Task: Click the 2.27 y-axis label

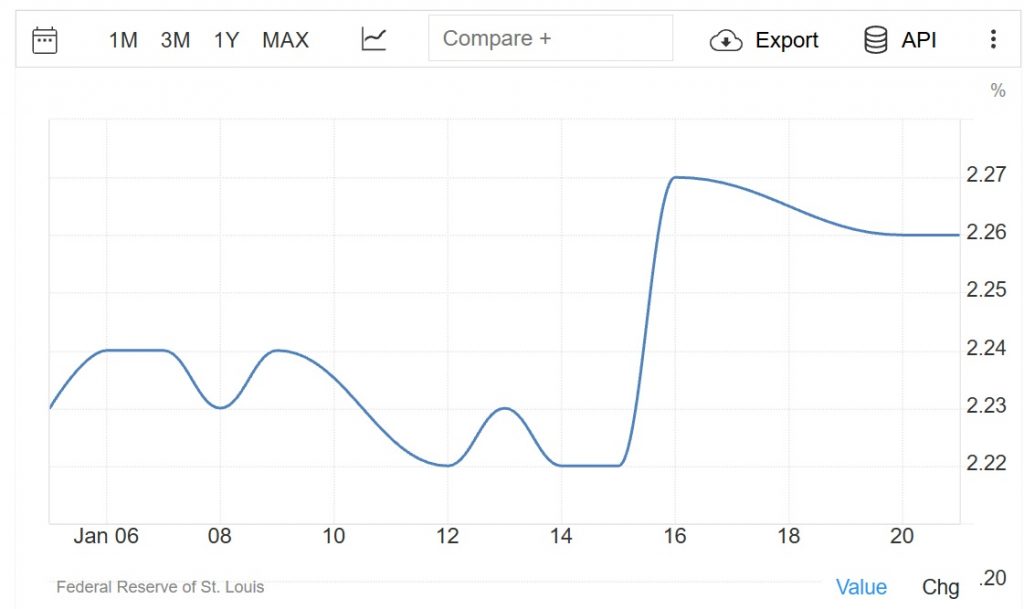Action: pos(986,176)
